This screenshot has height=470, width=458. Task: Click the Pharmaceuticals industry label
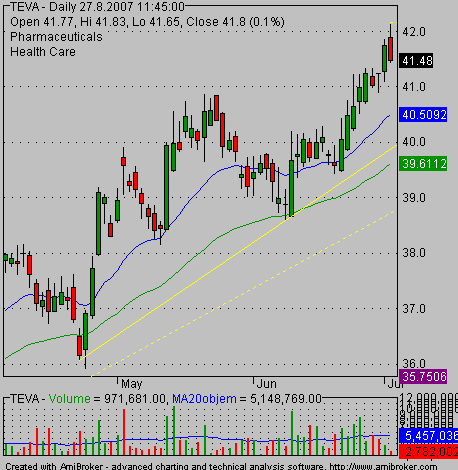pyautogui.click(x=56, y=37)
